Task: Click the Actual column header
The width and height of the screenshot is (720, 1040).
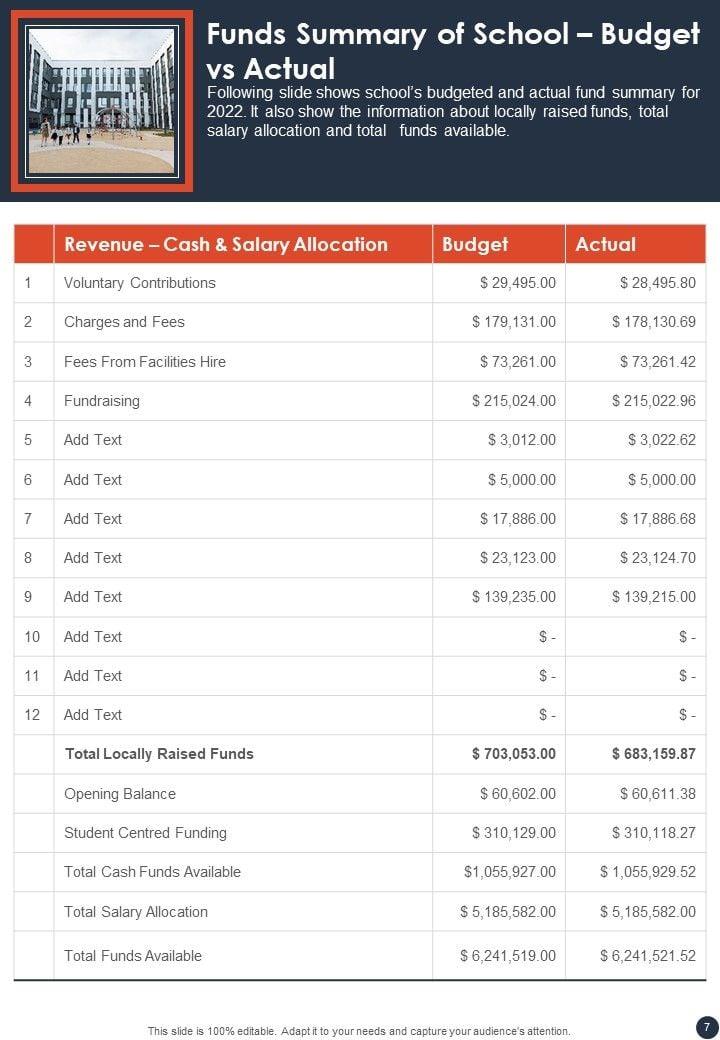Action: (606, 244)
